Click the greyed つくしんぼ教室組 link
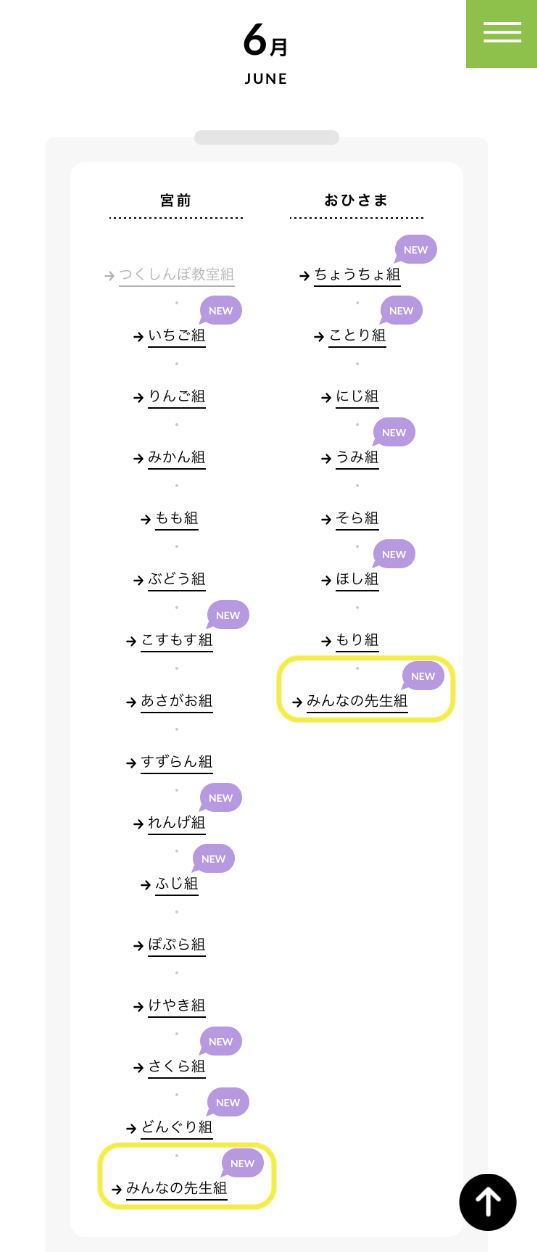This screenshot has height=1252, width=537. (177, 275)
